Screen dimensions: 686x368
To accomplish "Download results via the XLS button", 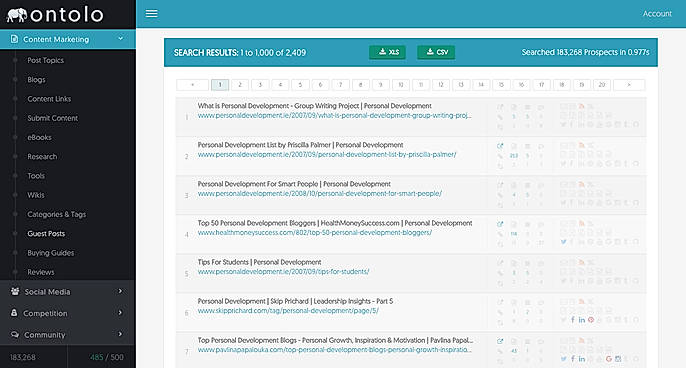I will click(x=388, y=52).
